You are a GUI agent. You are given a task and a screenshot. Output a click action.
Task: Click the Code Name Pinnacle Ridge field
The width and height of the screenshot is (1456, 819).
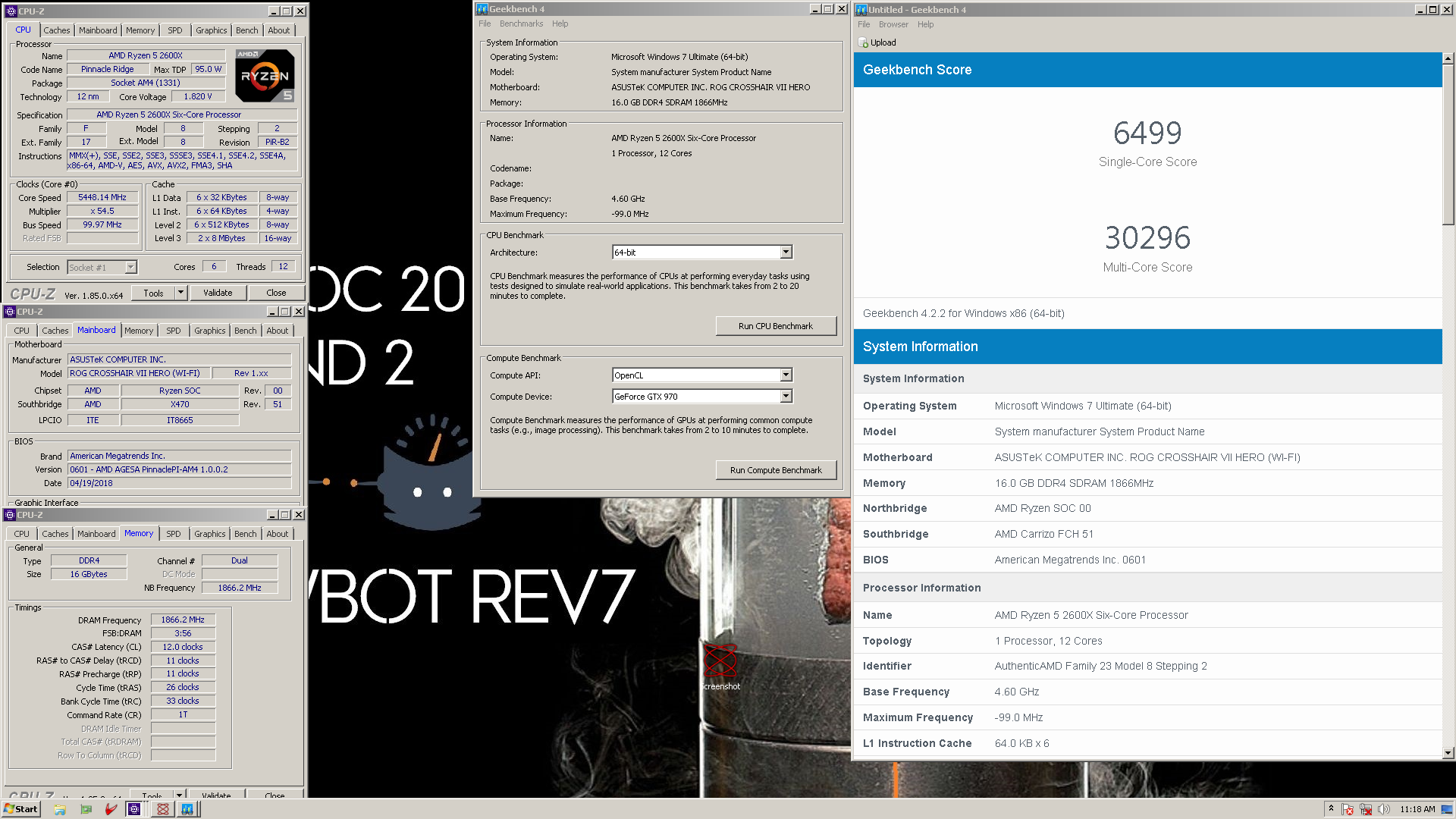[x=107, y=69]
